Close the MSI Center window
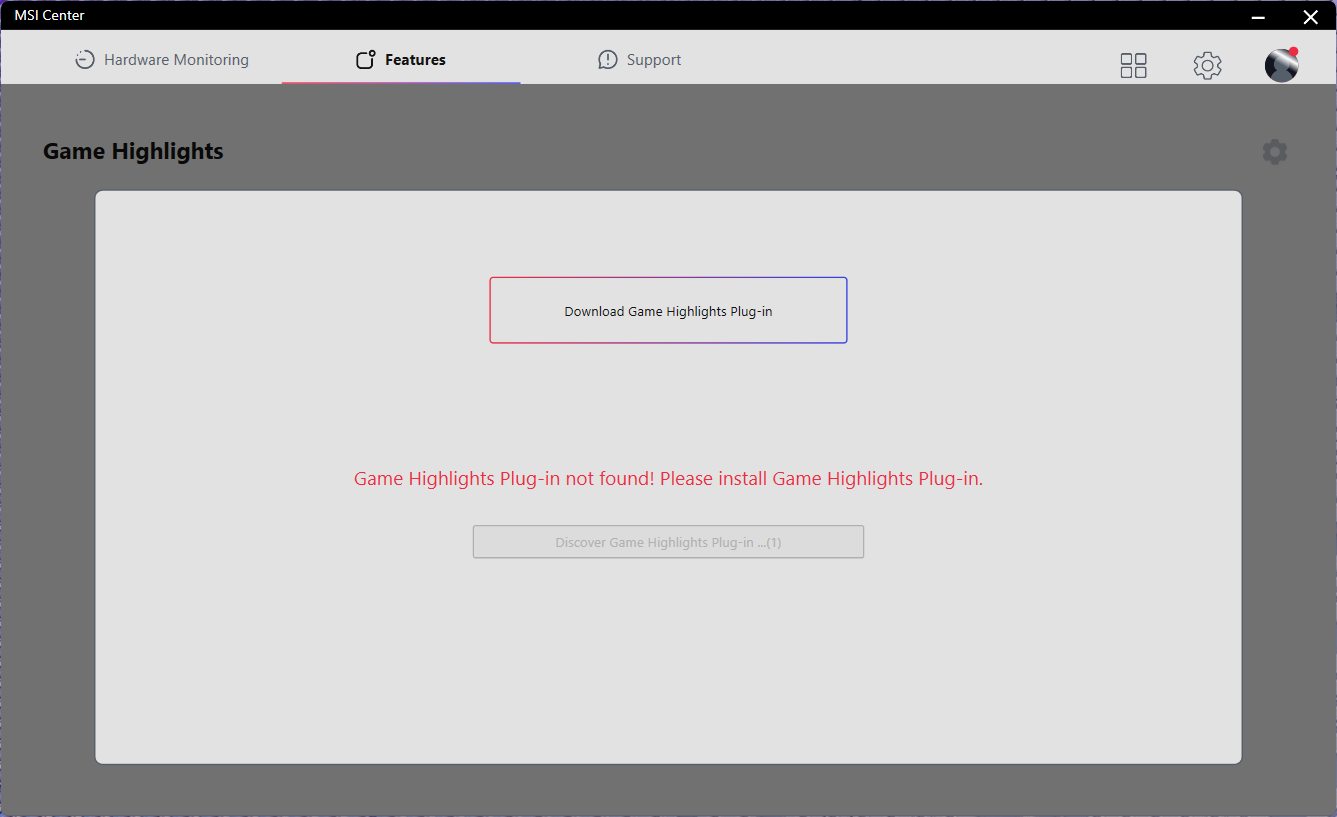The image size is (1337, 817). point(1310,16)
